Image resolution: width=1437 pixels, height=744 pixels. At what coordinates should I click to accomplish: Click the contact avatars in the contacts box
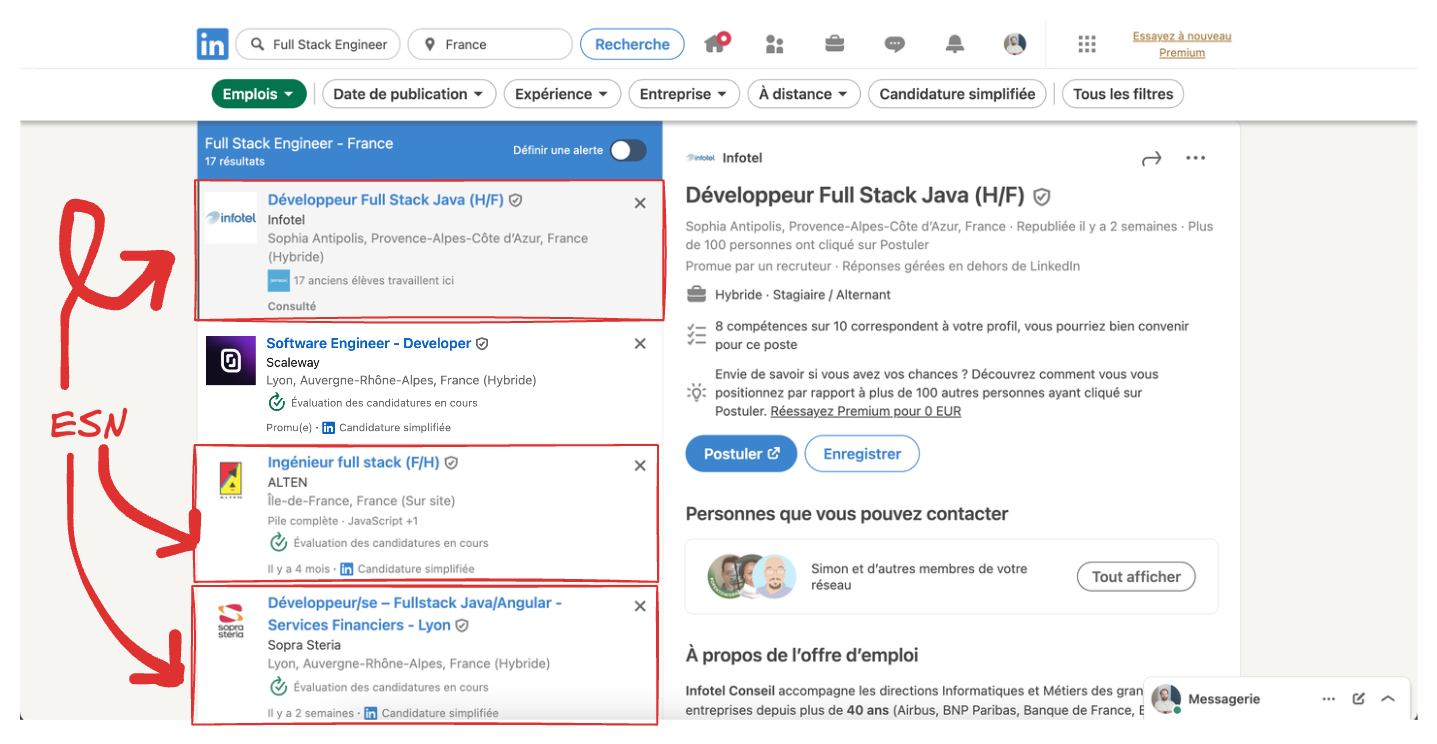[x=751, y=576]
